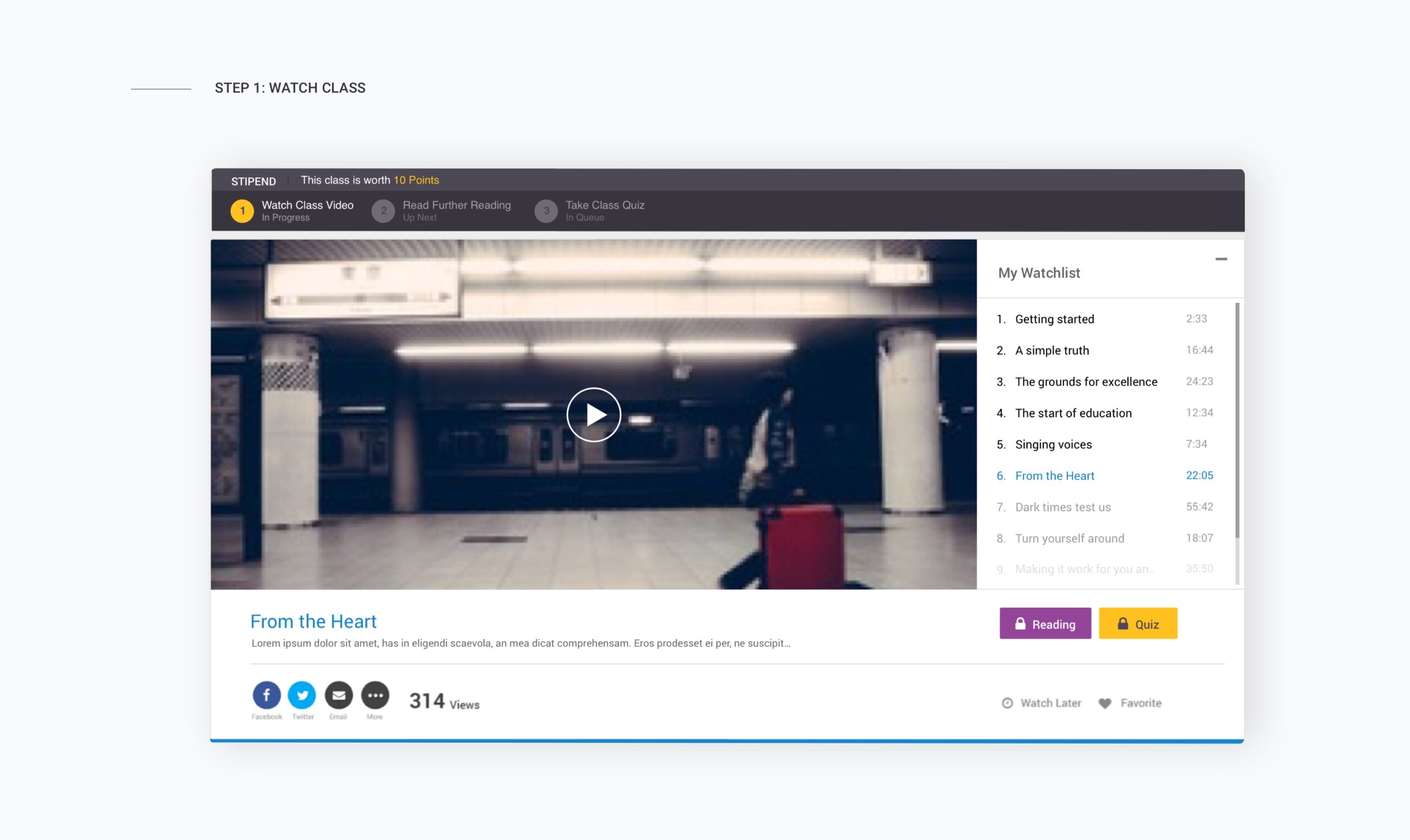The width and height of the screenshot is (1410, 840).
Task: Click the Lorem ipsum description text
Action: 520,643
